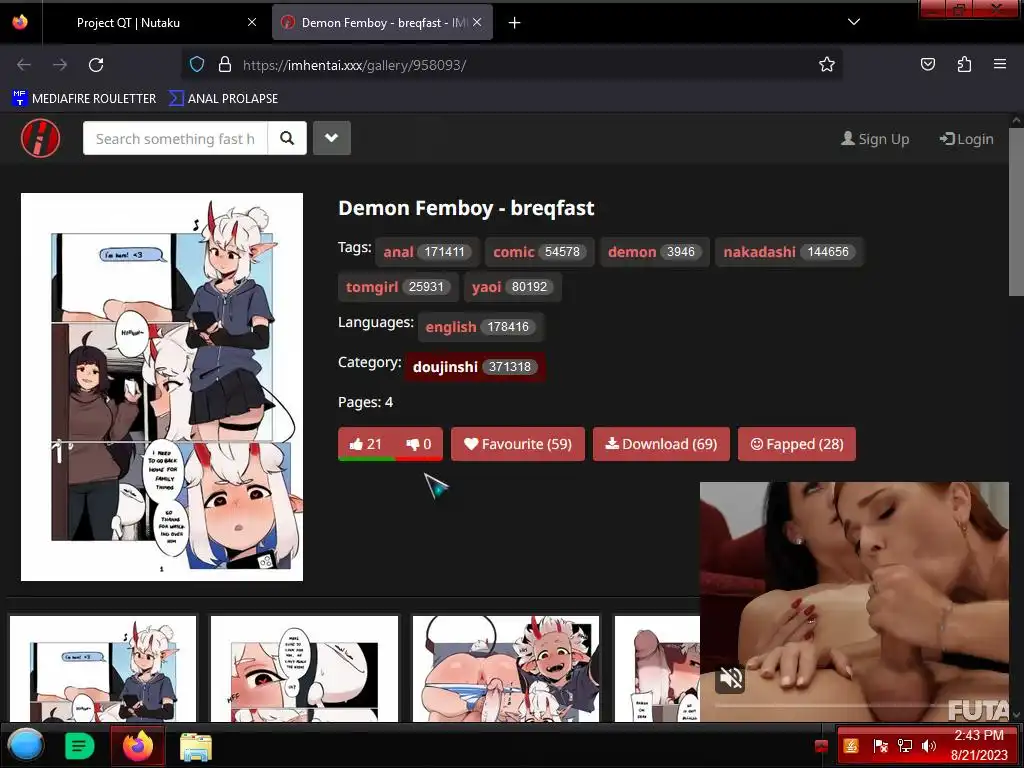Image resolution: width=1024 pixels, height=768 pixels.
Task: Submit search with the magnifier button
Action: point(287,138)
